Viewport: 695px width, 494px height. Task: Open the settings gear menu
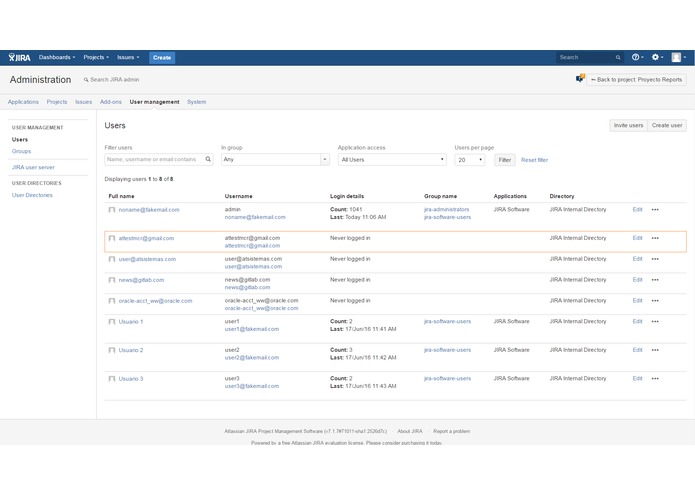click(x=657, y=57)
